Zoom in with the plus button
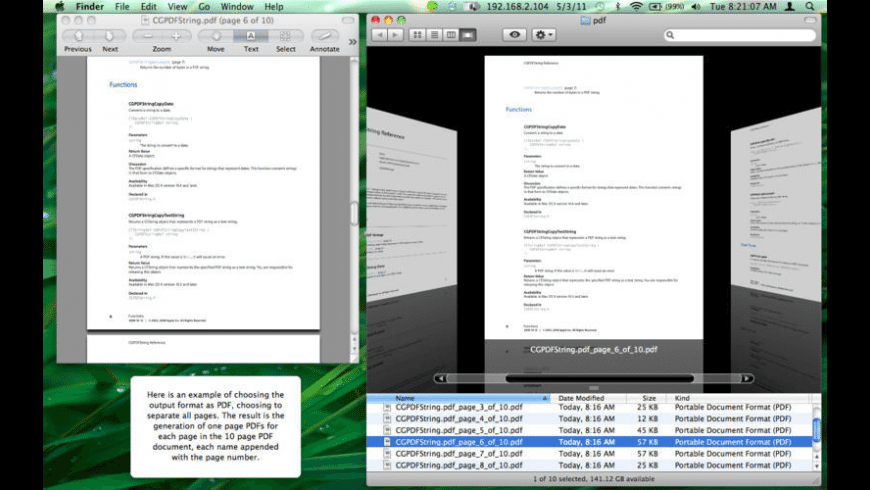Viewport: 870px width, 490px height. click(x=176, y=36)
